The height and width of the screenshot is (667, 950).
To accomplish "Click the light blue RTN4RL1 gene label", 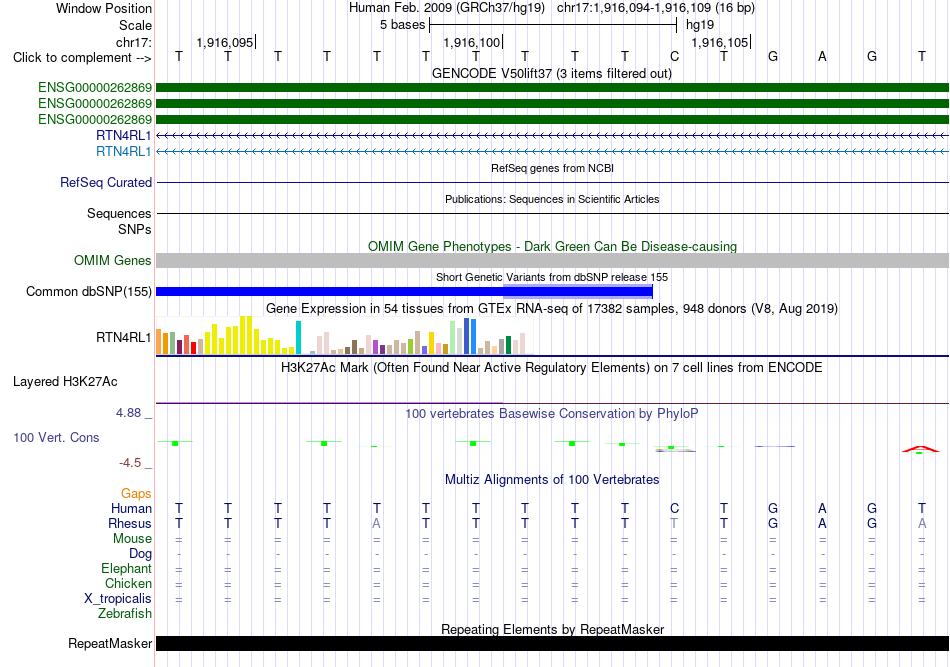I will coord(124,151).
